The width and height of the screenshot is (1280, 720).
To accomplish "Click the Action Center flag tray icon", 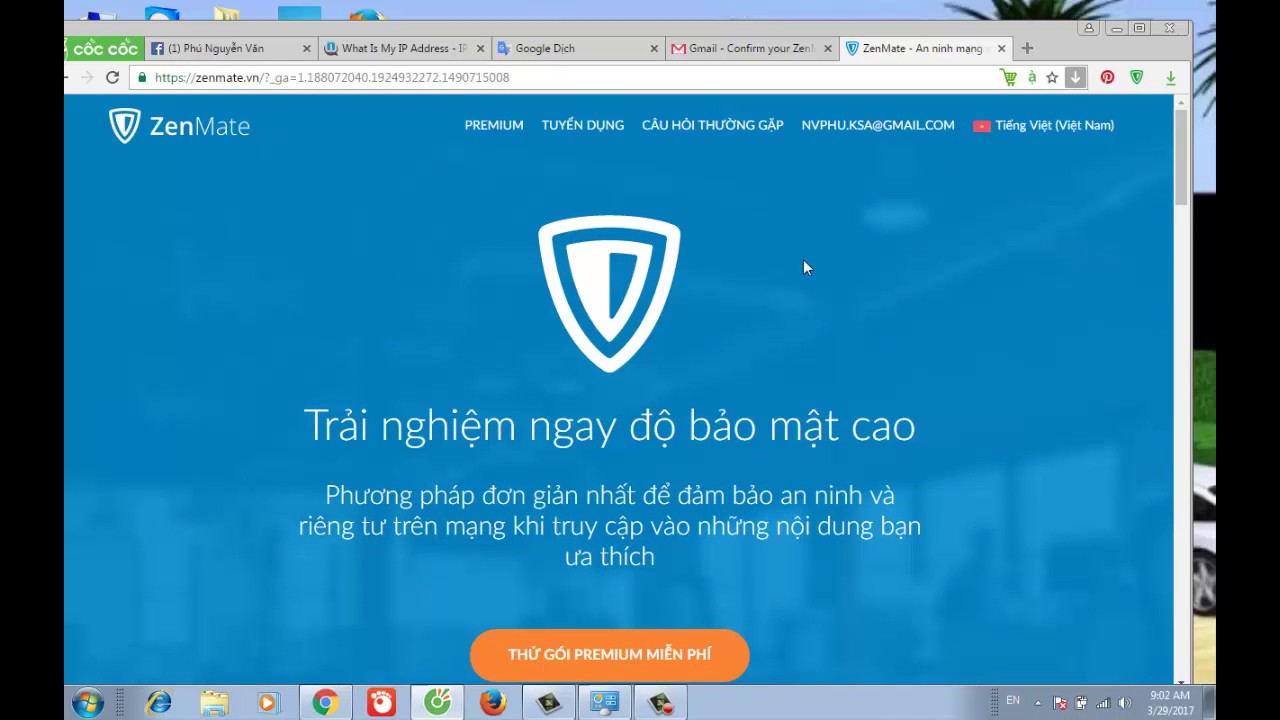I will [x=1060, y=703].
